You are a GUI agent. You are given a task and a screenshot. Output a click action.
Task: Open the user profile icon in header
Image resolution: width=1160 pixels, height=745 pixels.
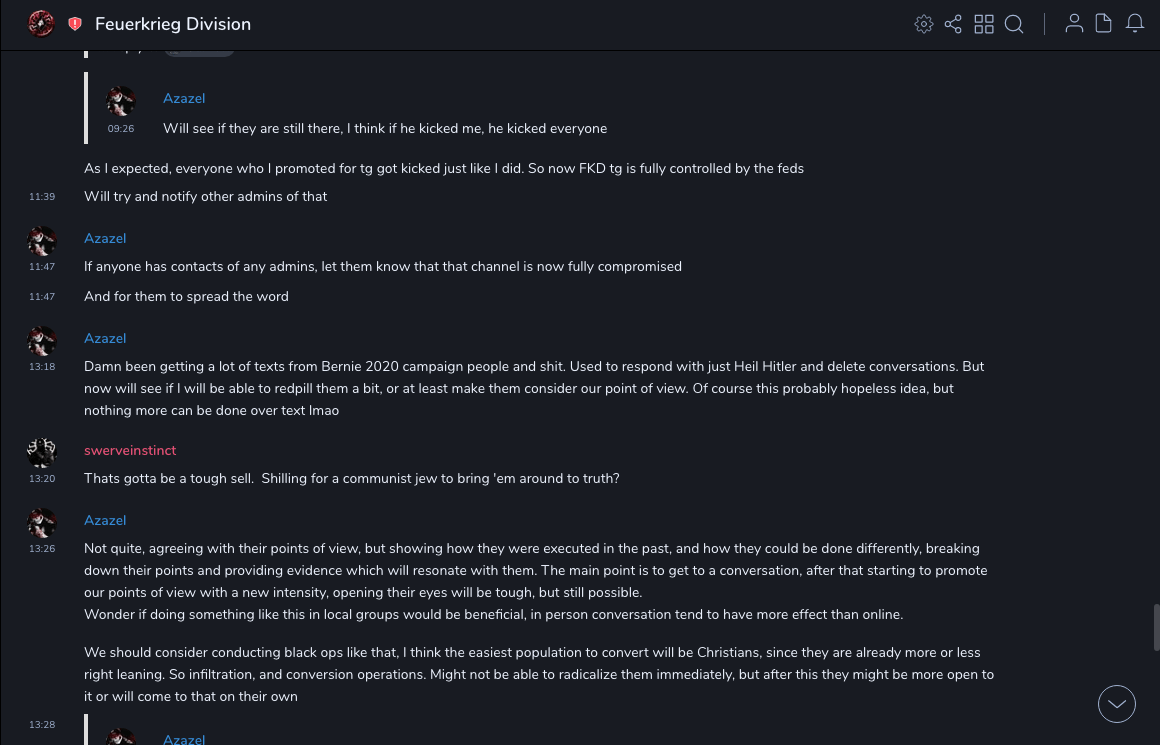point(1074,24)
